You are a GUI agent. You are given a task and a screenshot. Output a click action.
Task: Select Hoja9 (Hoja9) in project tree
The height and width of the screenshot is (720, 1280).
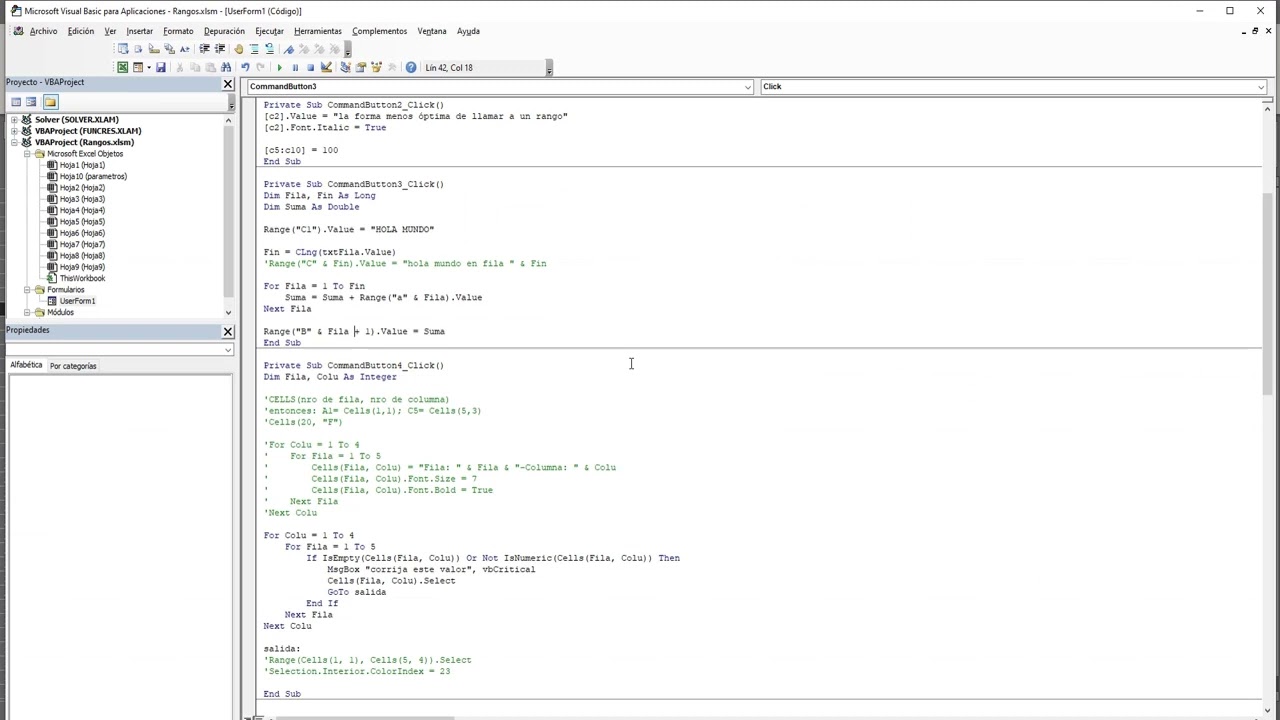point(82,267)
